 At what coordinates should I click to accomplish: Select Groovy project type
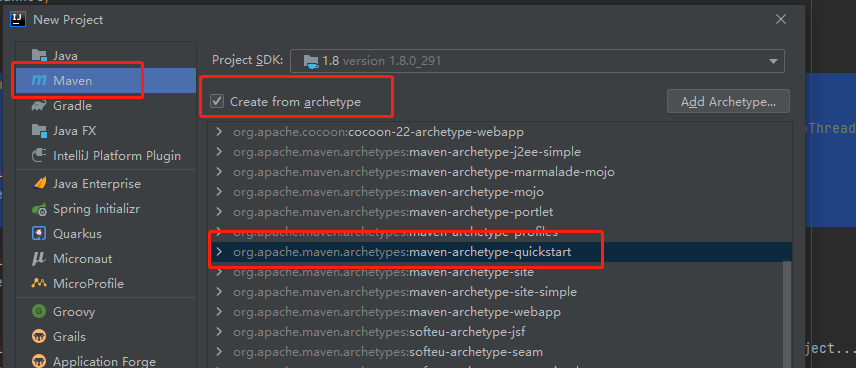coord(106,312)
